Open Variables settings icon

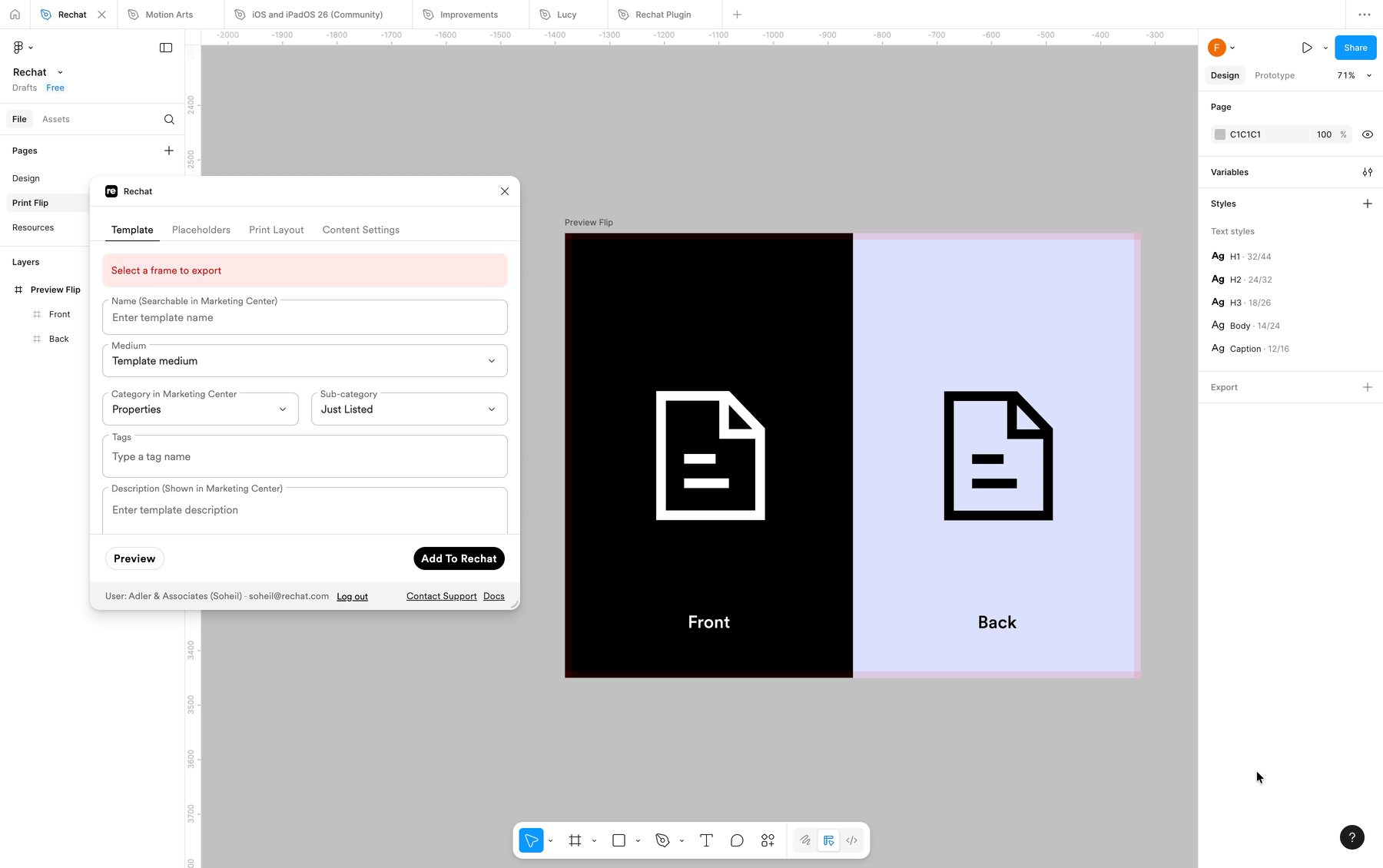point(1367,172)
